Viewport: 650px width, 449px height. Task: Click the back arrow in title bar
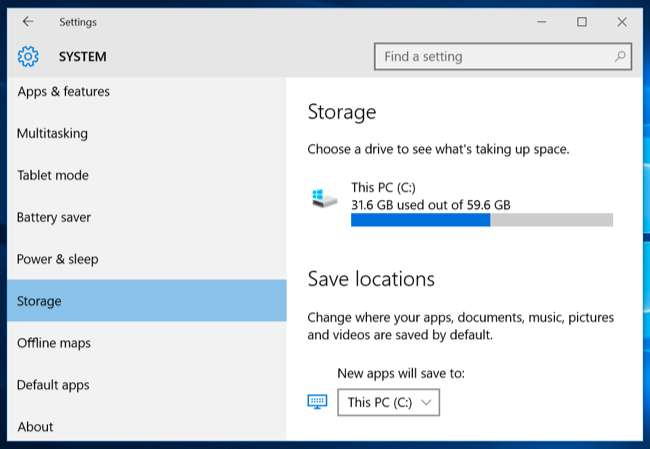pos(28,21)
